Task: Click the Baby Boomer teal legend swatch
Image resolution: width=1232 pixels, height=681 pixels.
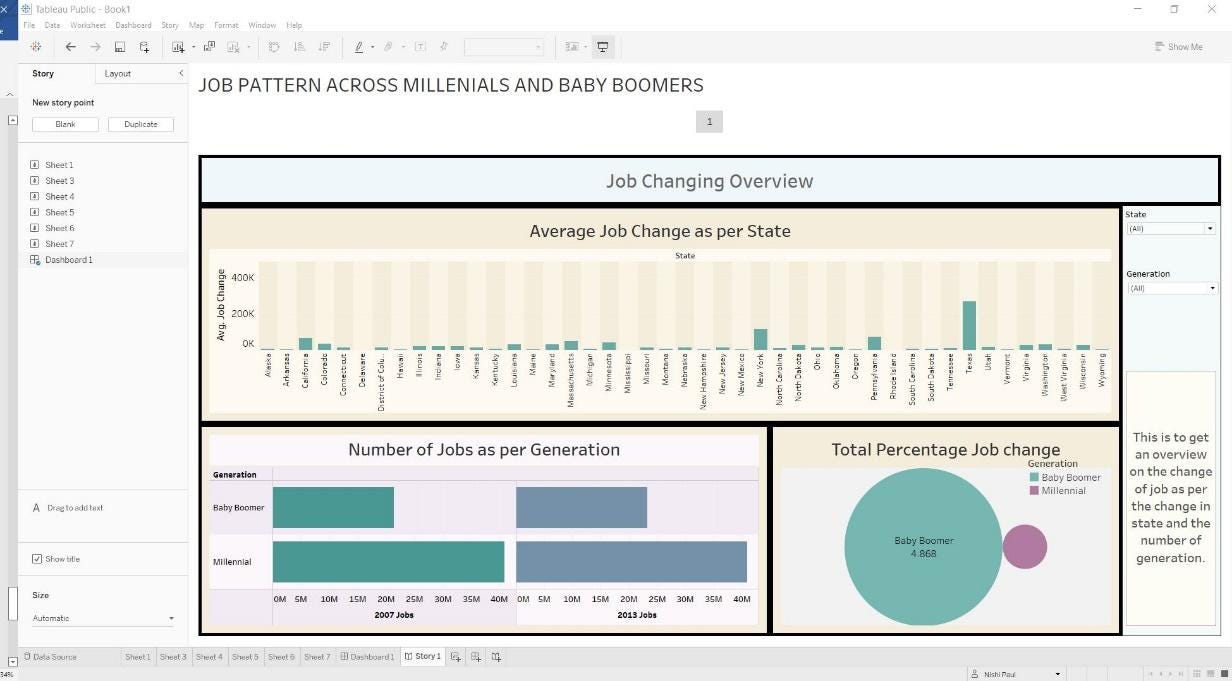Action: tap(1033, 477)
